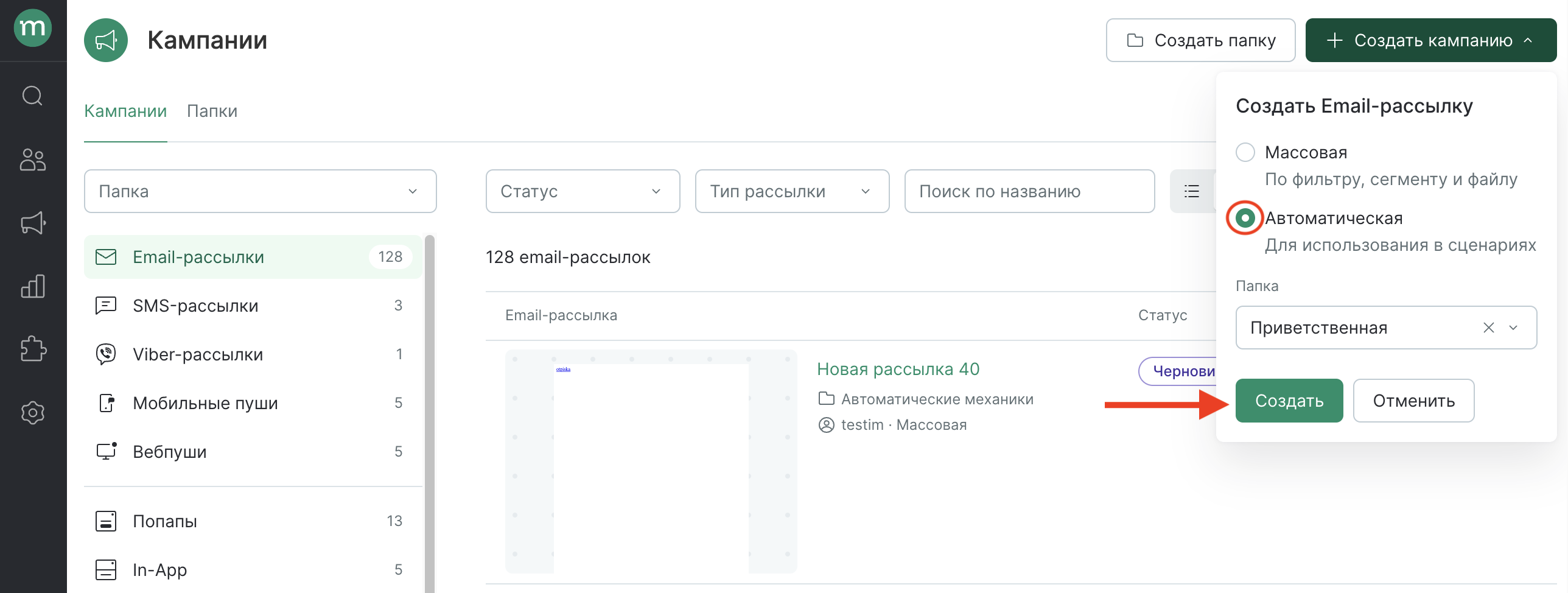Open the settings gear icon in the sidebar
Screen dimensions: 1568x593
point(33,413)
